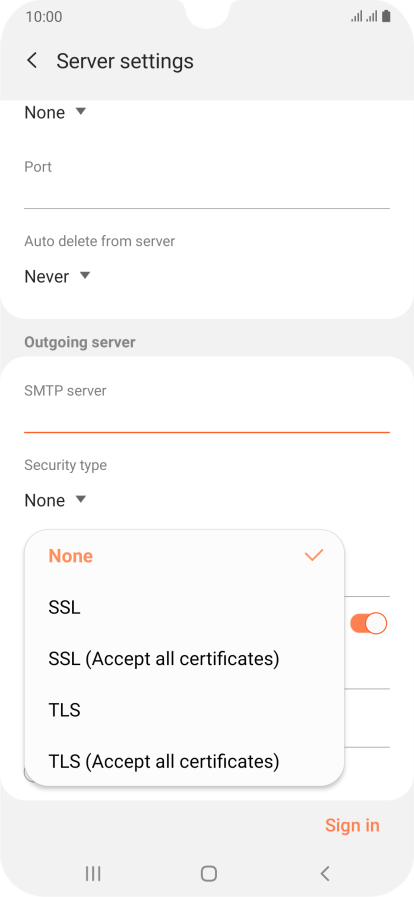Choose None in security type list
The image size is (414, 897).
[184, 556]
